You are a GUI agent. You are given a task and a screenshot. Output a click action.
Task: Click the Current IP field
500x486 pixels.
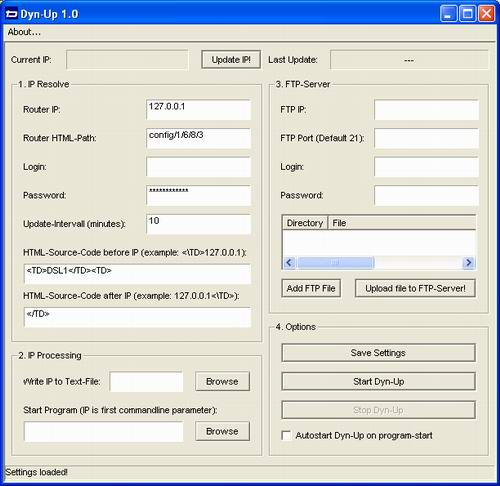pos(127,60)
